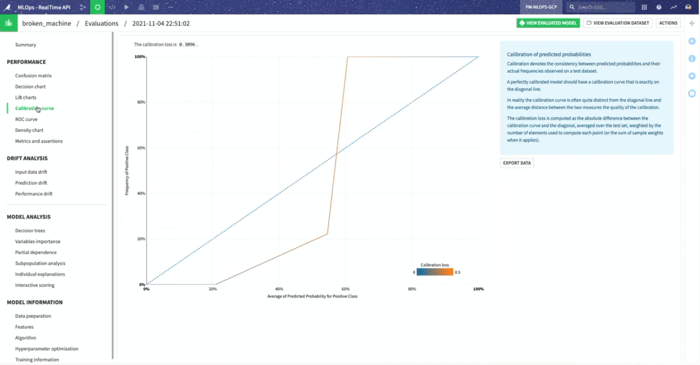This screenshot has height=365, width=700.
Task: Click the green analysis circle icon
Action: click(x=97, y=7)
